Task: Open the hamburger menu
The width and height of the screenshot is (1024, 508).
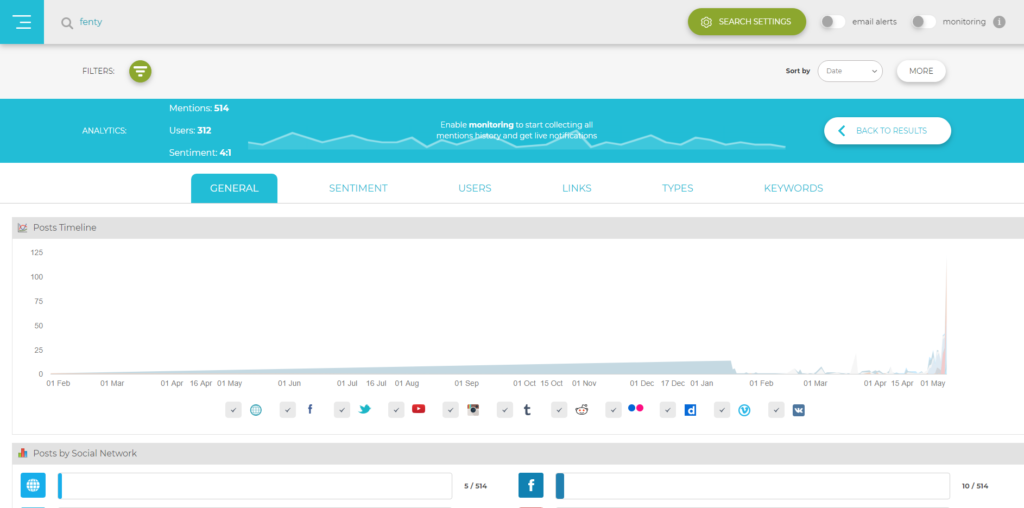Action: pyautogui.click(x=22, y=22)
